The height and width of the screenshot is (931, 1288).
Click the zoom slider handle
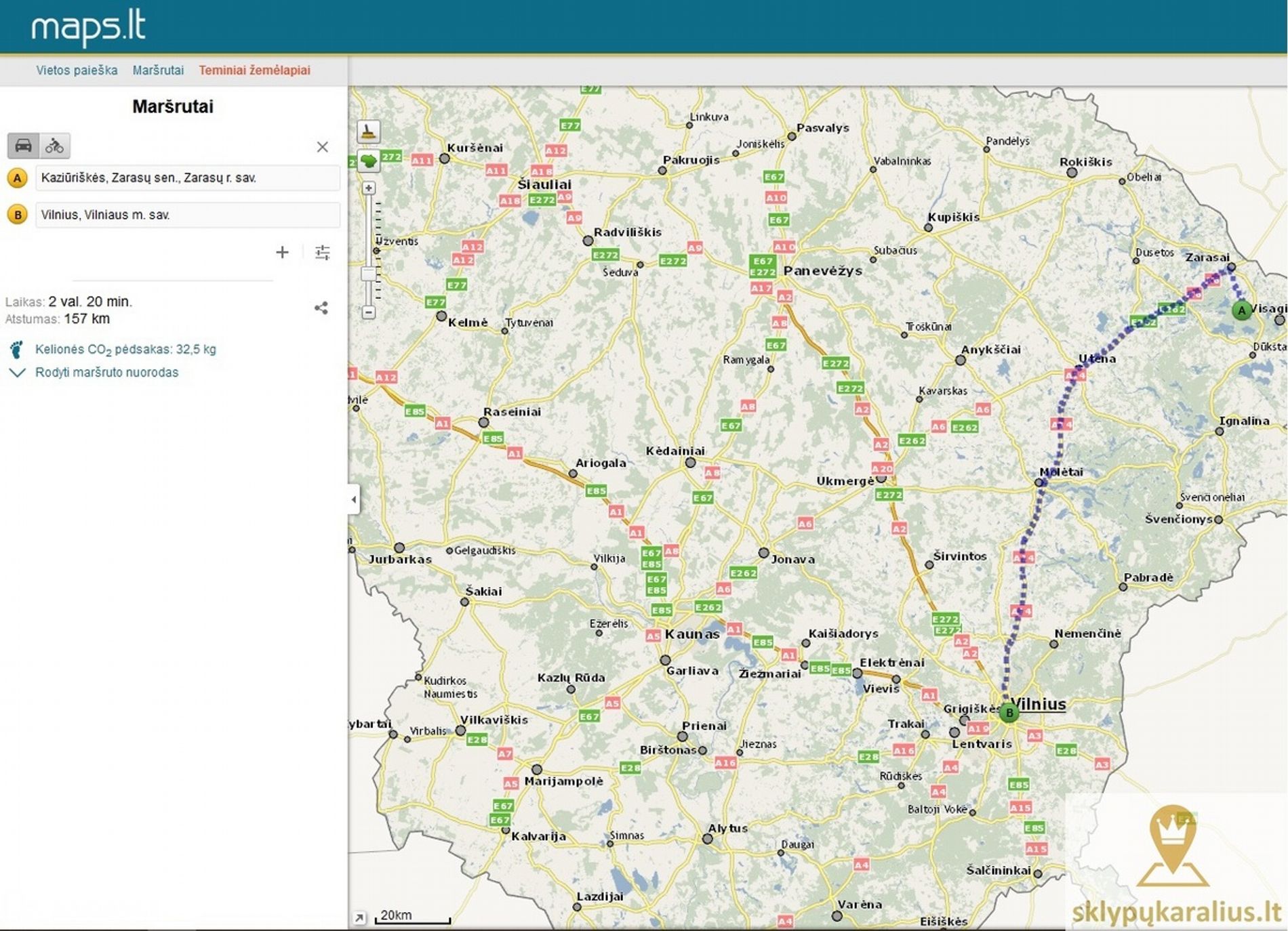click(368, 274)
